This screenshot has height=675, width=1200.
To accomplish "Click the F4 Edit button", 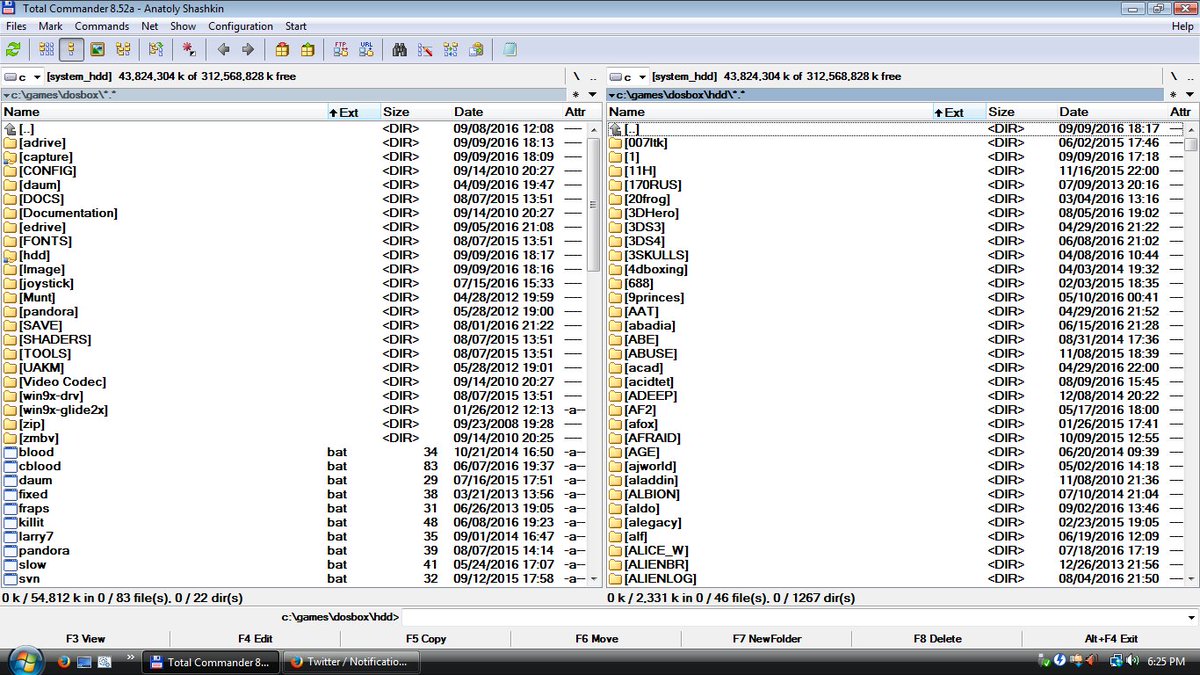I will click(255, 639).
